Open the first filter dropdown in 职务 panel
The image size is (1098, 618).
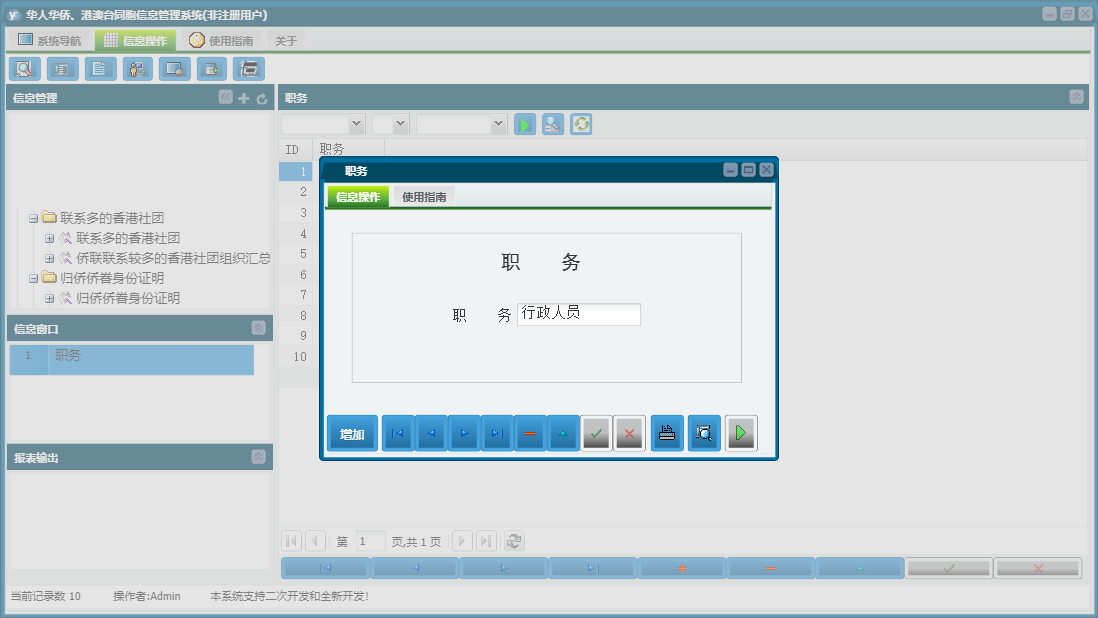tap(356, 124)
